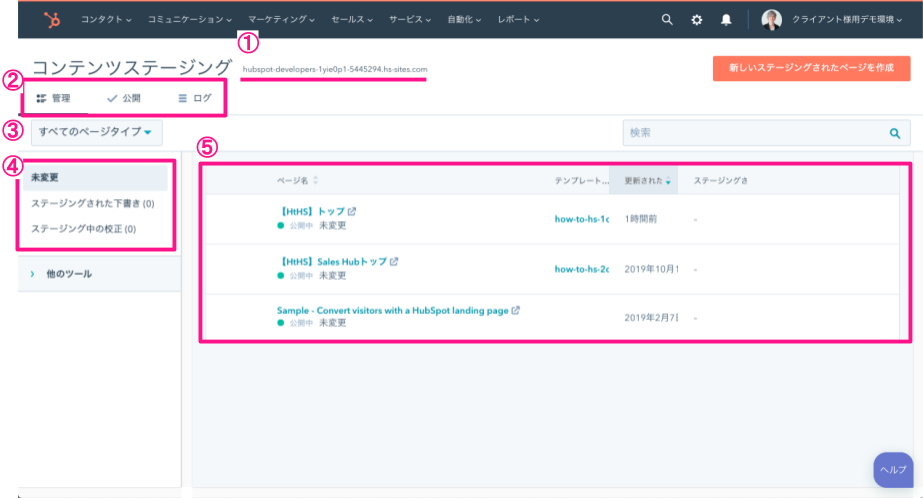Click the magnifier icon in the 検索 field
The image size is (923, 498).
(x=895, y=132)
